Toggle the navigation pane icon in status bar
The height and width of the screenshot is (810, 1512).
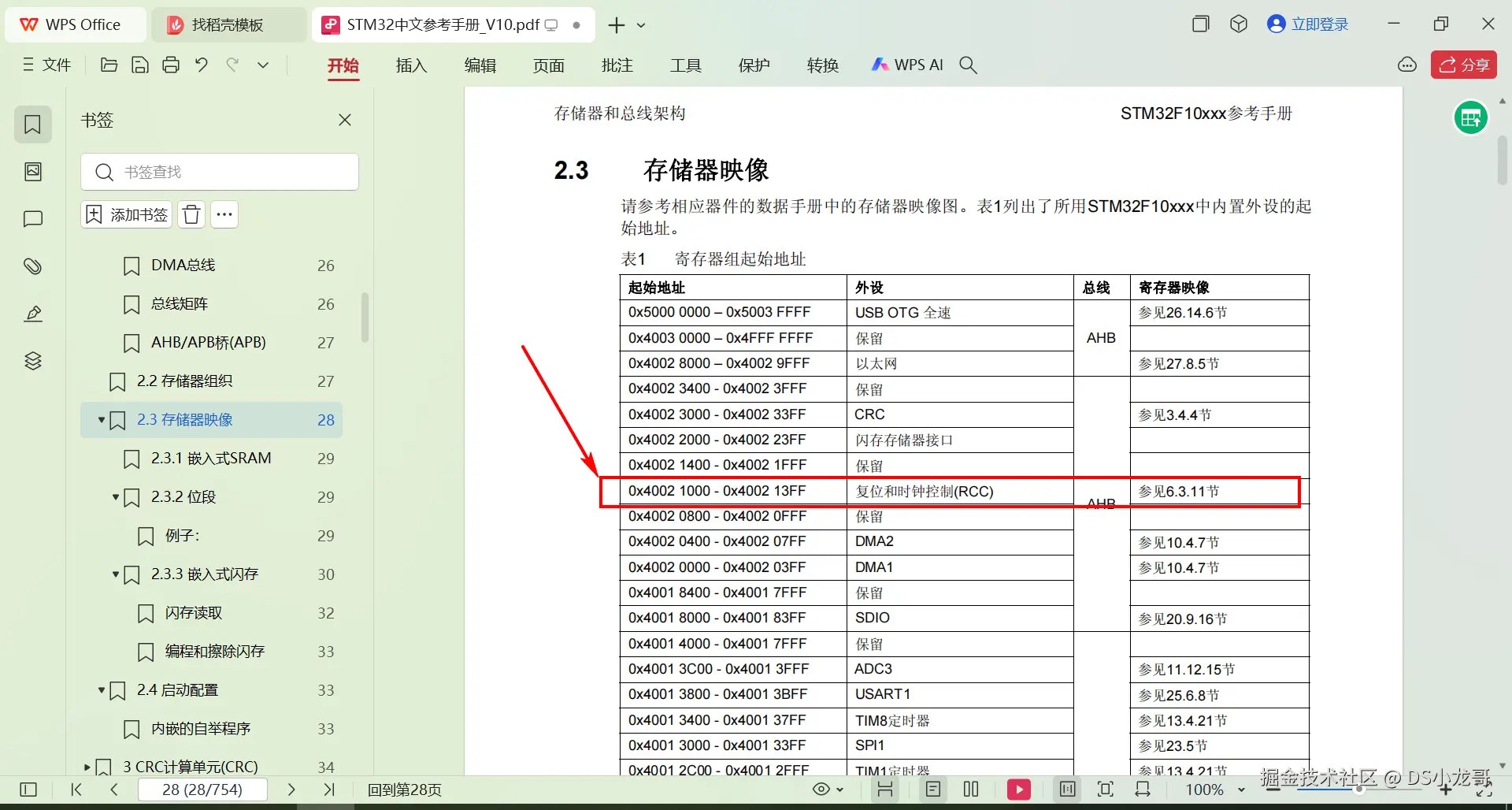[x=28, y=790]
